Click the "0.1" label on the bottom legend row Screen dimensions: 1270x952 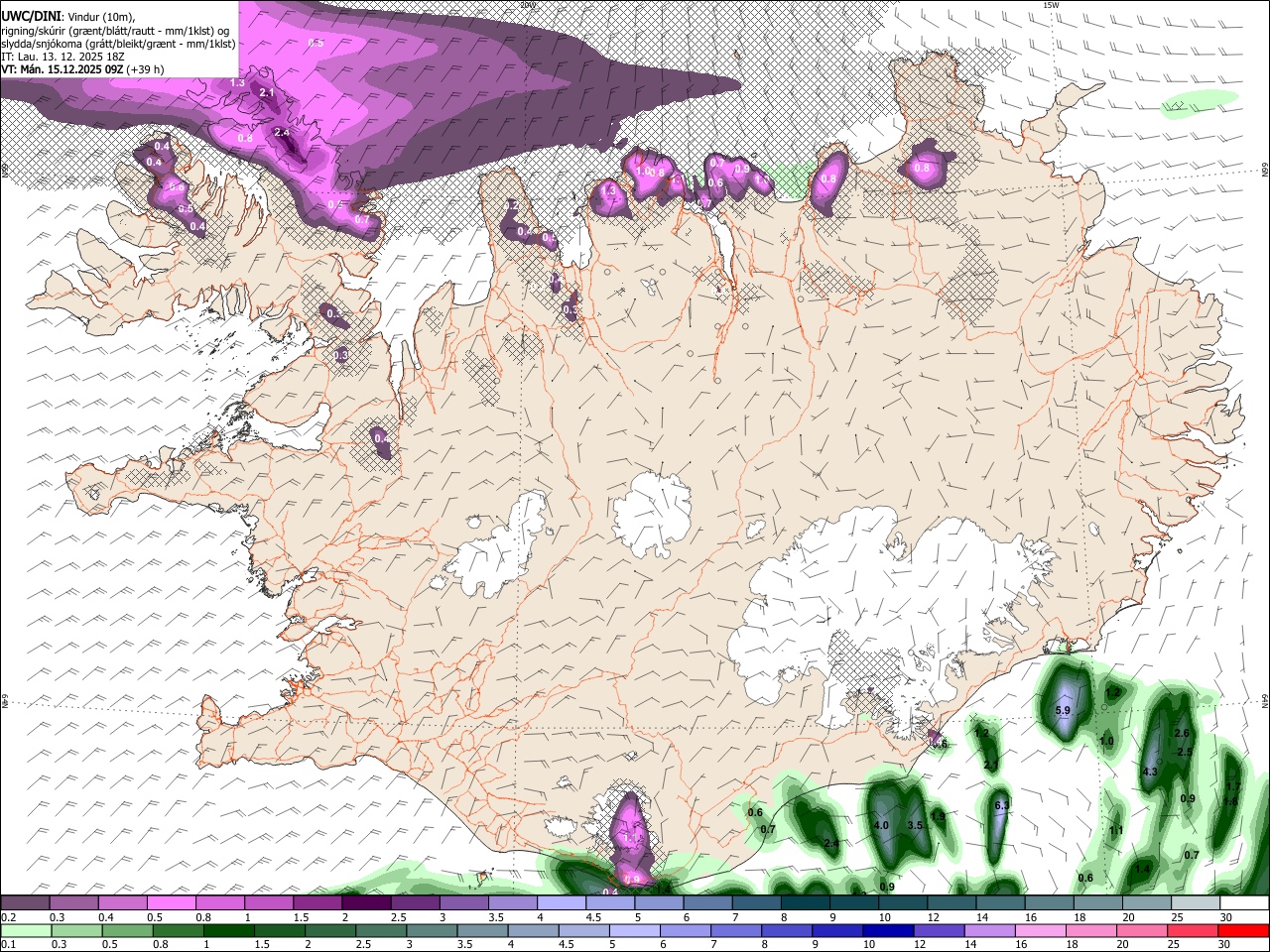click(x=7, y=945)
